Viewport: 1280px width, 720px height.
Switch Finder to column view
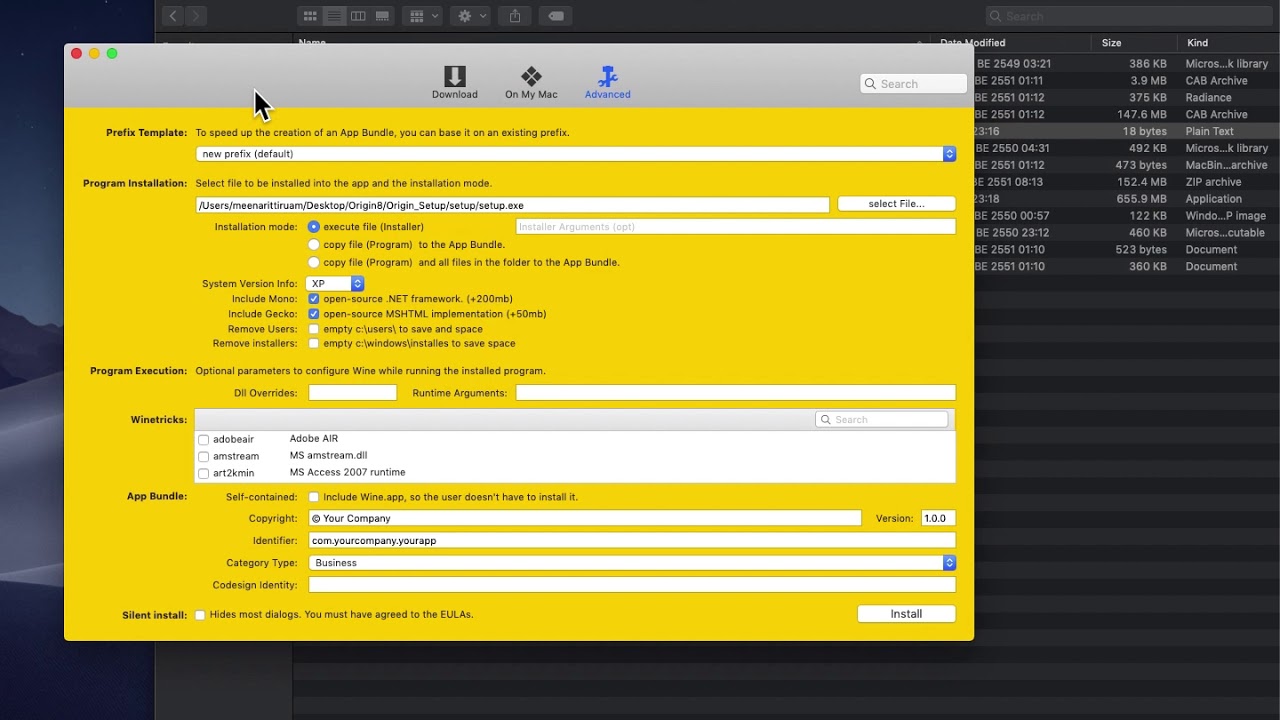click(358, 16)
